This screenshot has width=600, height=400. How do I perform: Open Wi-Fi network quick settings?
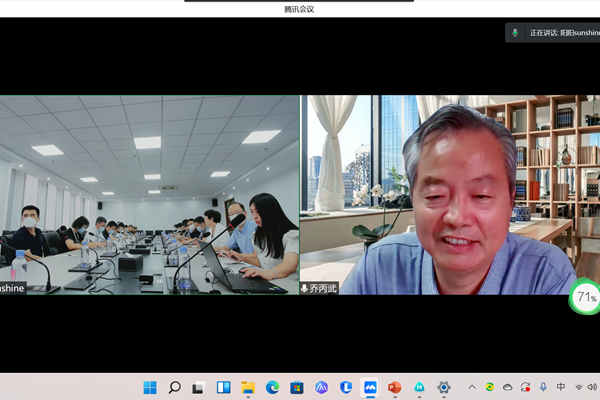[578, 387]
